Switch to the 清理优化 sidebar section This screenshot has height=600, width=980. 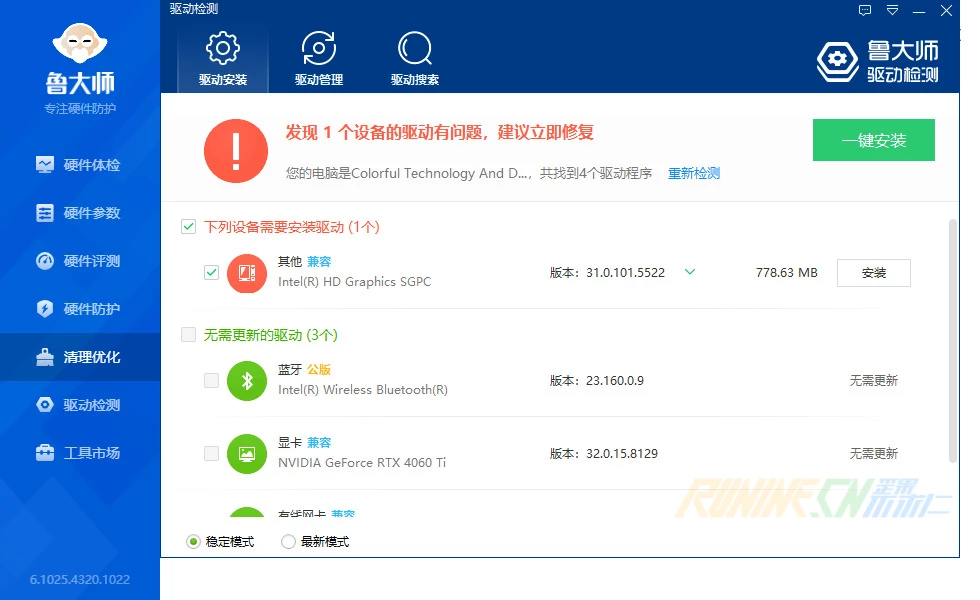click(x=80, y=356)
